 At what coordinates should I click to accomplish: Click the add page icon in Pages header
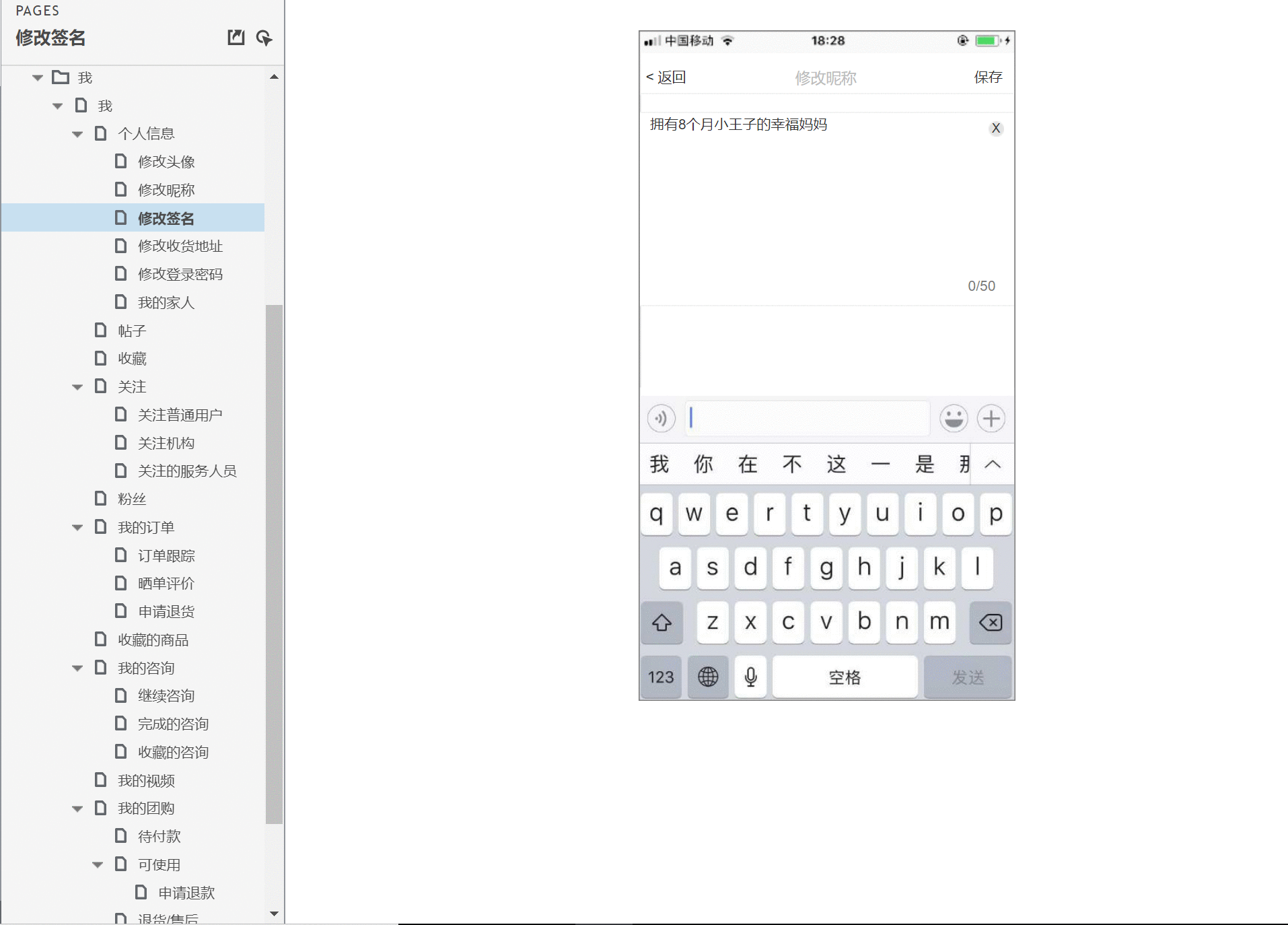pyautogui.click(x=236, y=38)
